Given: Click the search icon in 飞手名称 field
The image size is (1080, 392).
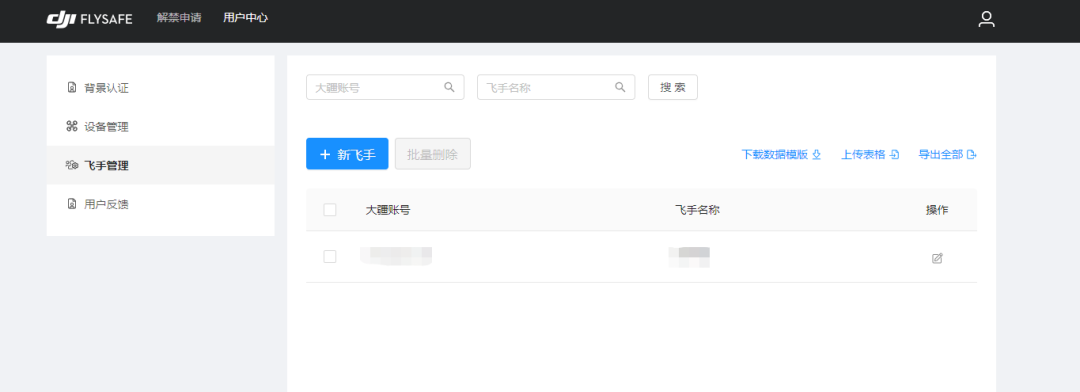Looking at the screenshot, I should click(x=620, y=87).
